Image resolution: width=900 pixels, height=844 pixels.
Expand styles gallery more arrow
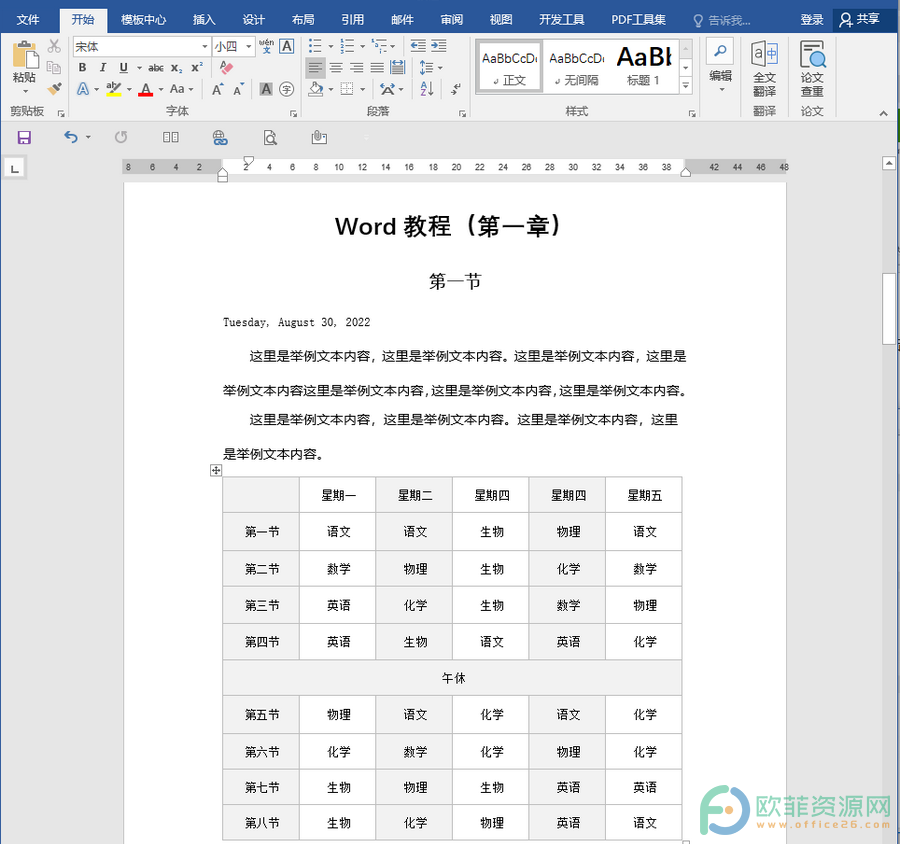pyautogui.click(x=686, y=85)
